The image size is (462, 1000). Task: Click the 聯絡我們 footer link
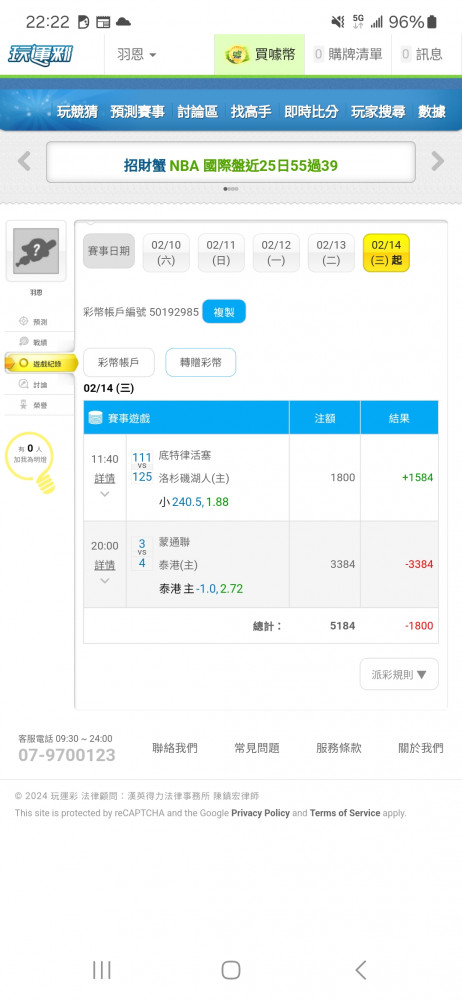click(x=175, y=748)
